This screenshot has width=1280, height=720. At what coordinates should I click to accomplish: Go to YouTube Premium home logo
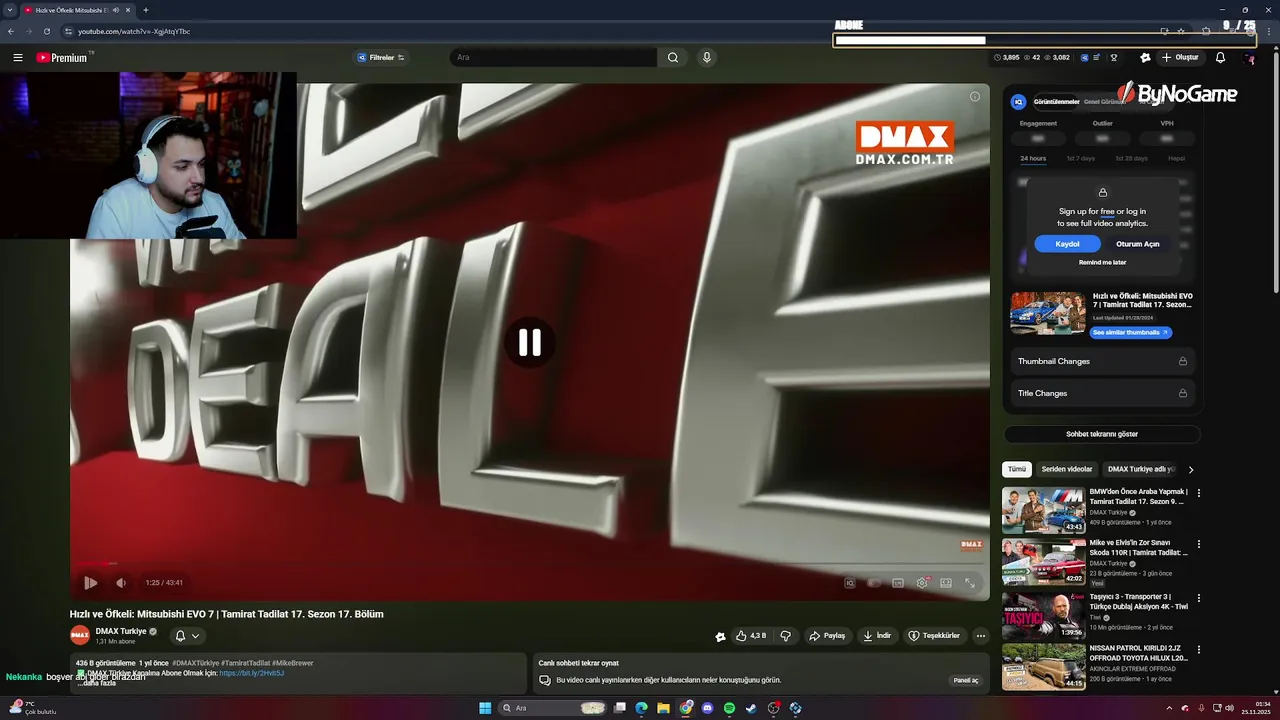tap(62, 58)
